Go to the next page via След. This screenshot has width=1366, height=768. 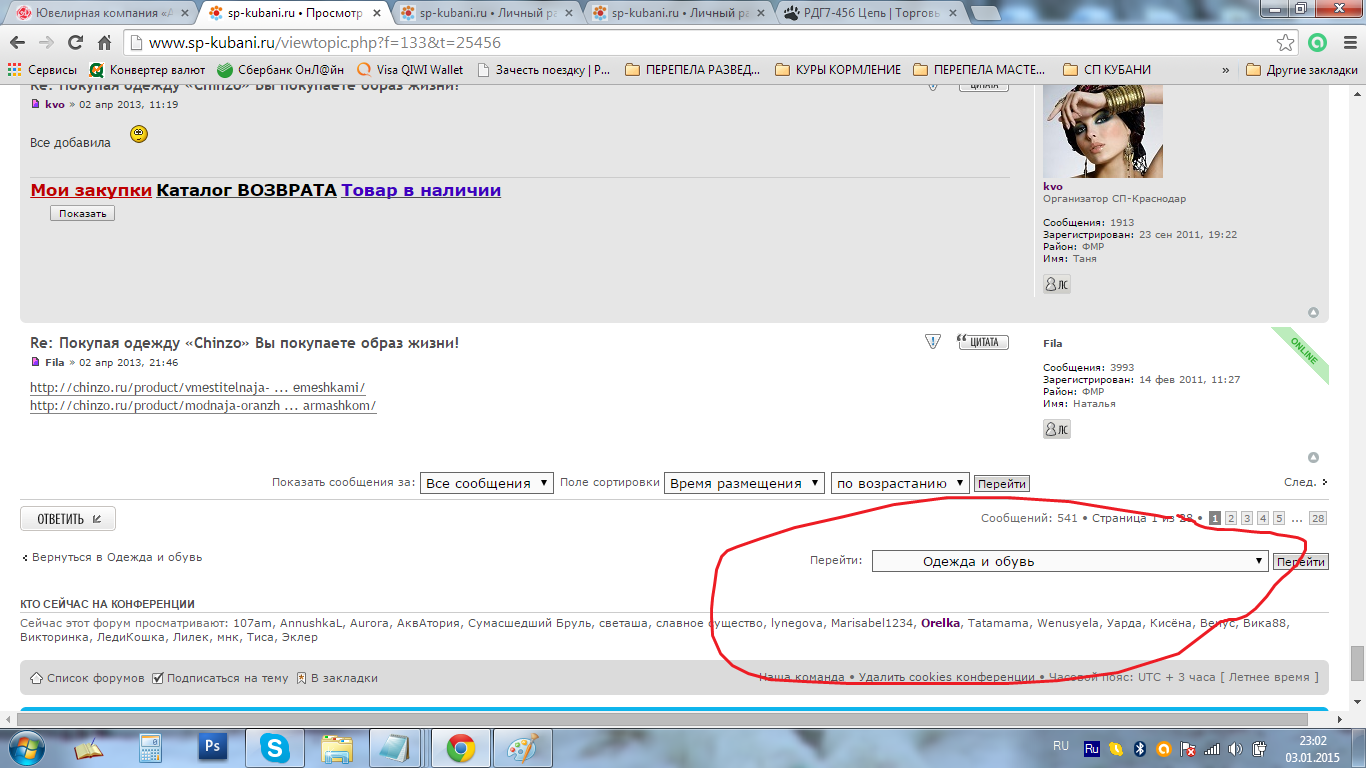(1306, 482)
